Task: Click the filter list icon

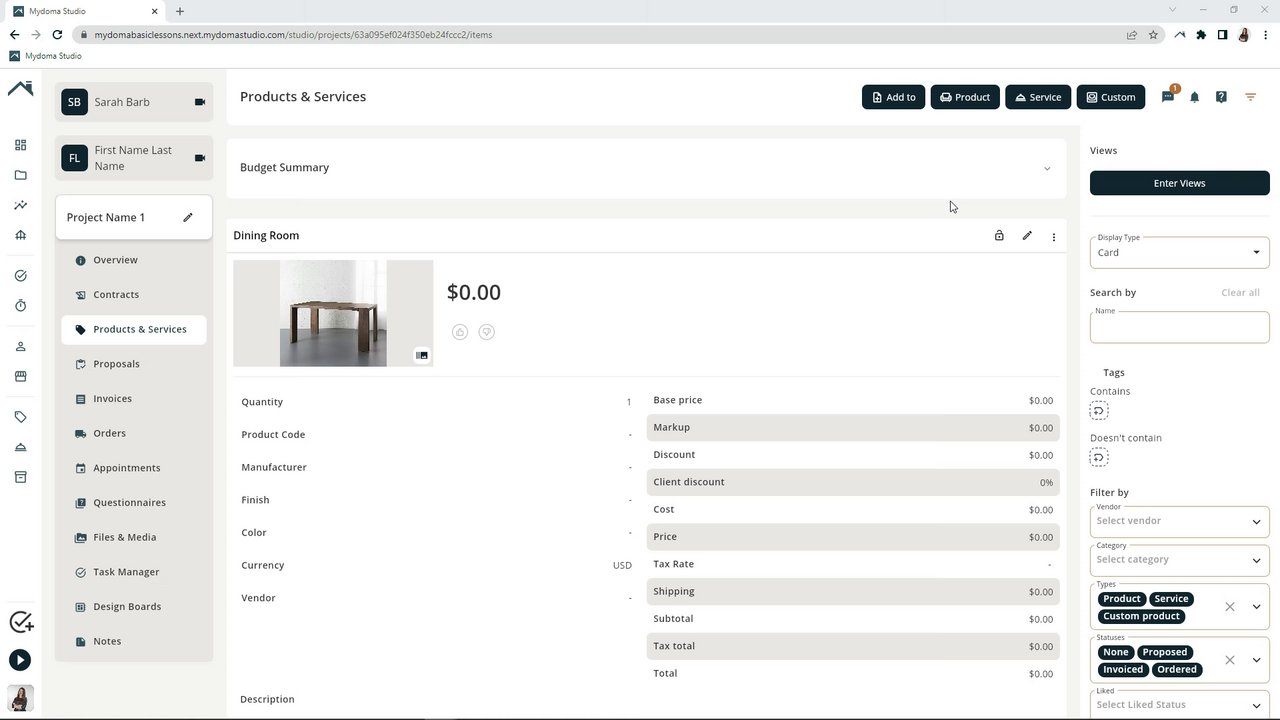Action: click(1250, 97)
